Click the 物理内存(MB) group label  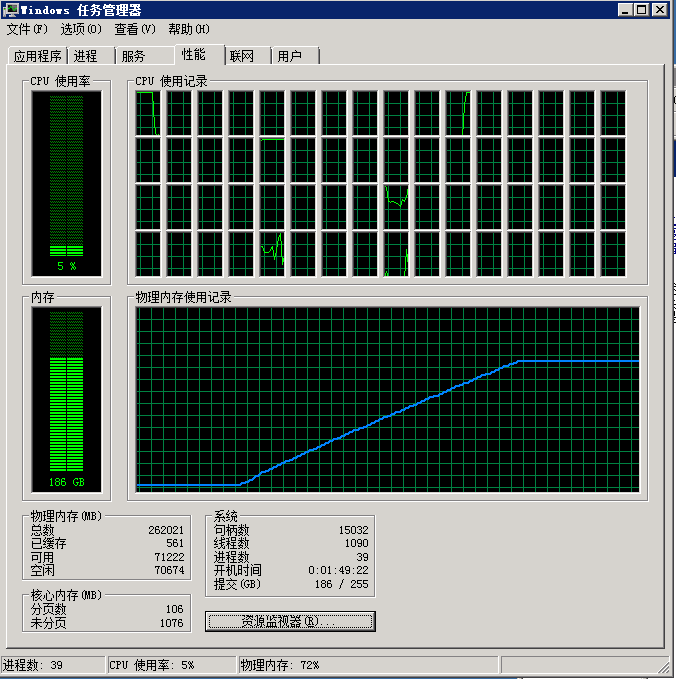(66, 516)
